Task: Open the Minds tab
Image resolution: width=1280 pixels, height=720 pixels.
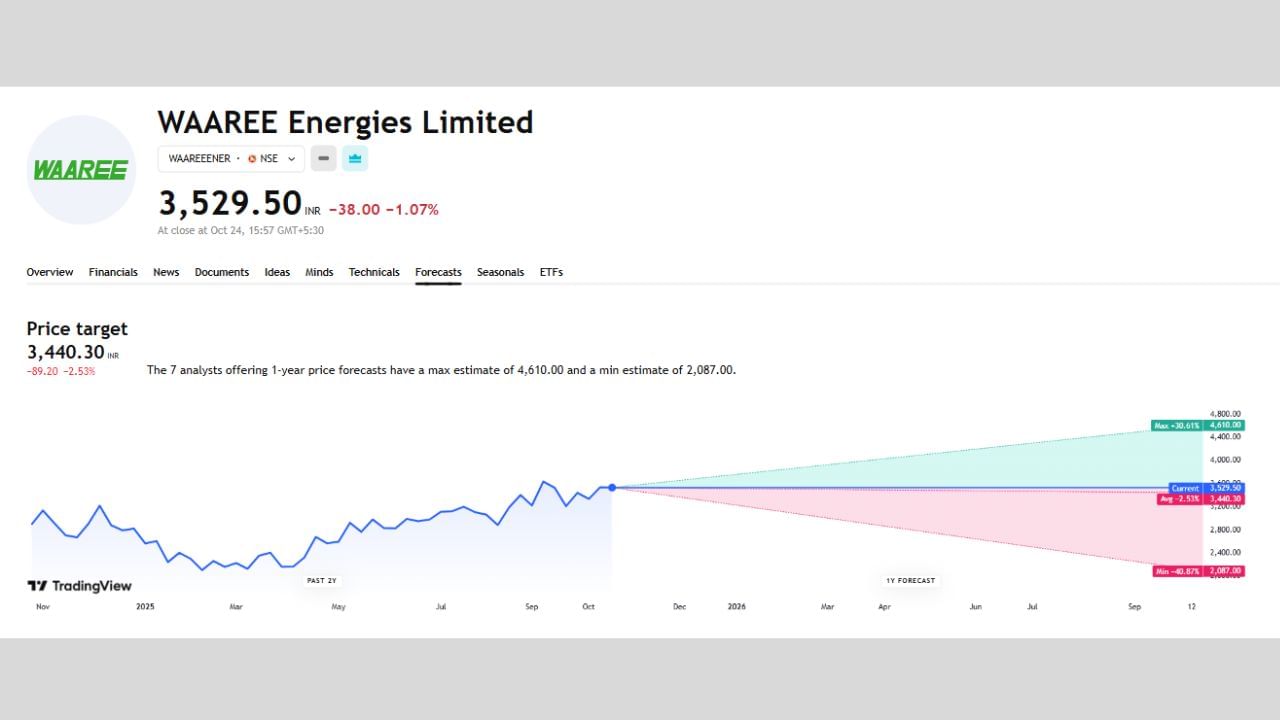Action: coord(319,271)
